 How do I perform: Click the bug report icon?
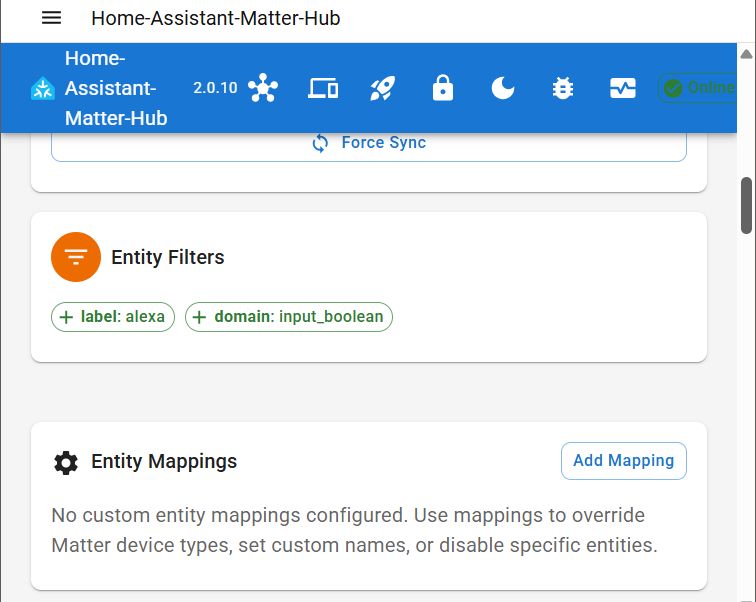point(563,88)
